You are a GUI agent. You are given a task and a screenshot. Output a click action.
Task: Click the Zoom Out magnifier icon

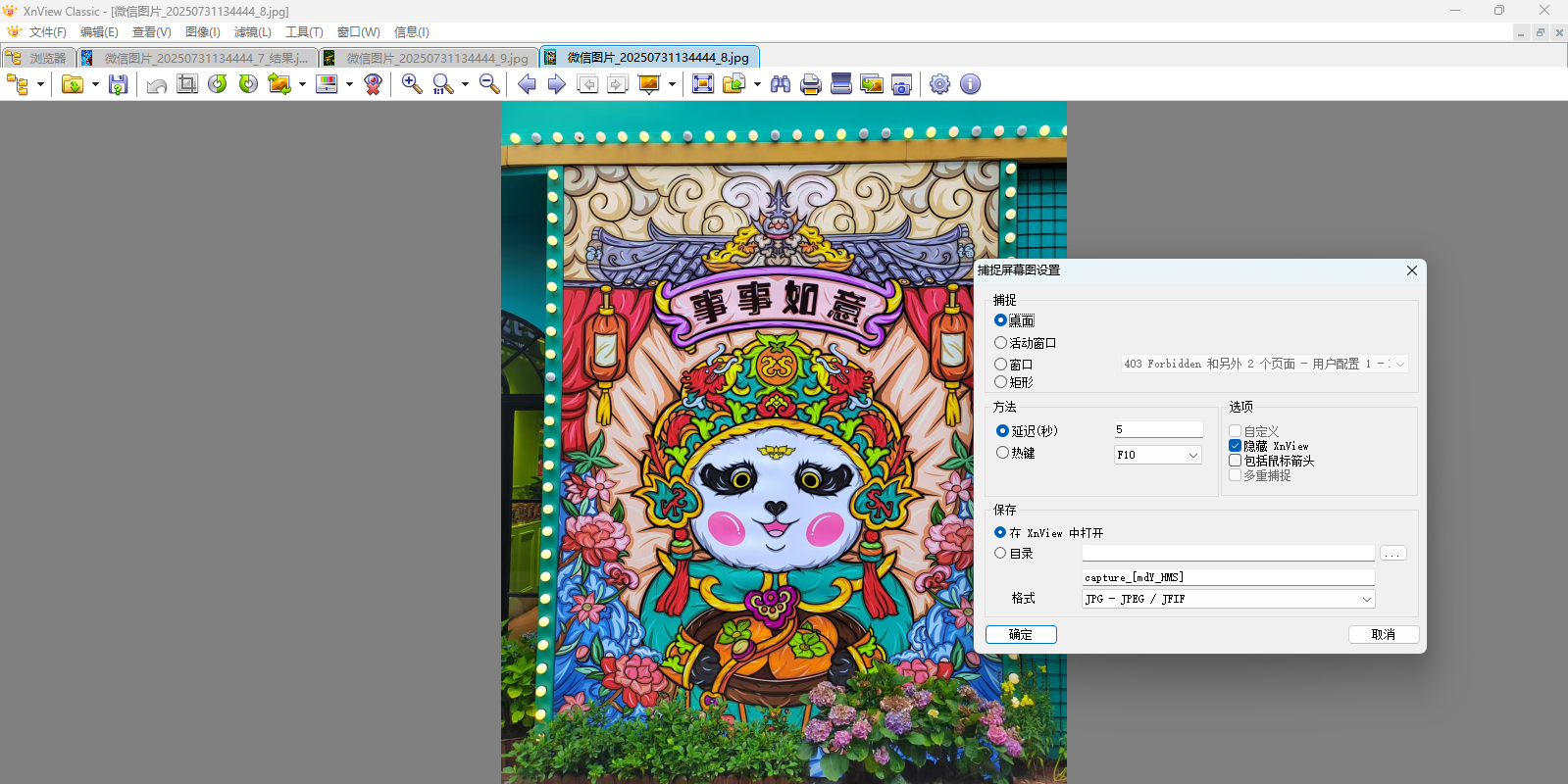489,84
